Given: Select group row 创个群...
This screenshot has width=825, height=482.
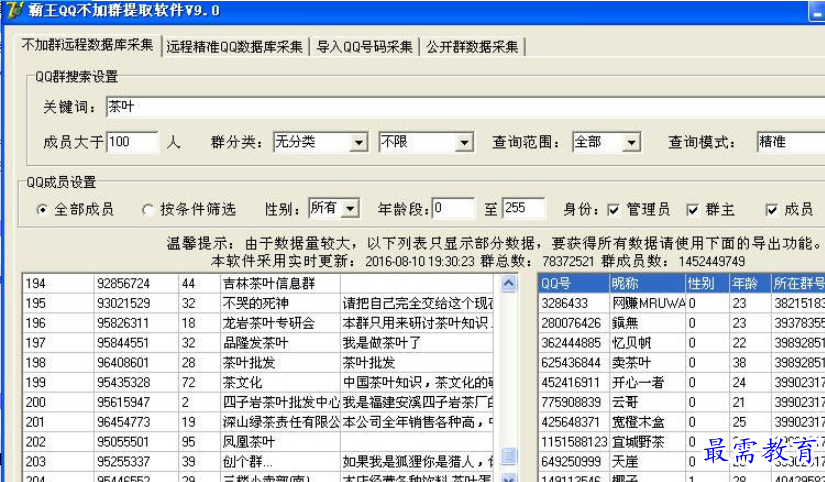Looking at the screenshot, I should (258, 461).
